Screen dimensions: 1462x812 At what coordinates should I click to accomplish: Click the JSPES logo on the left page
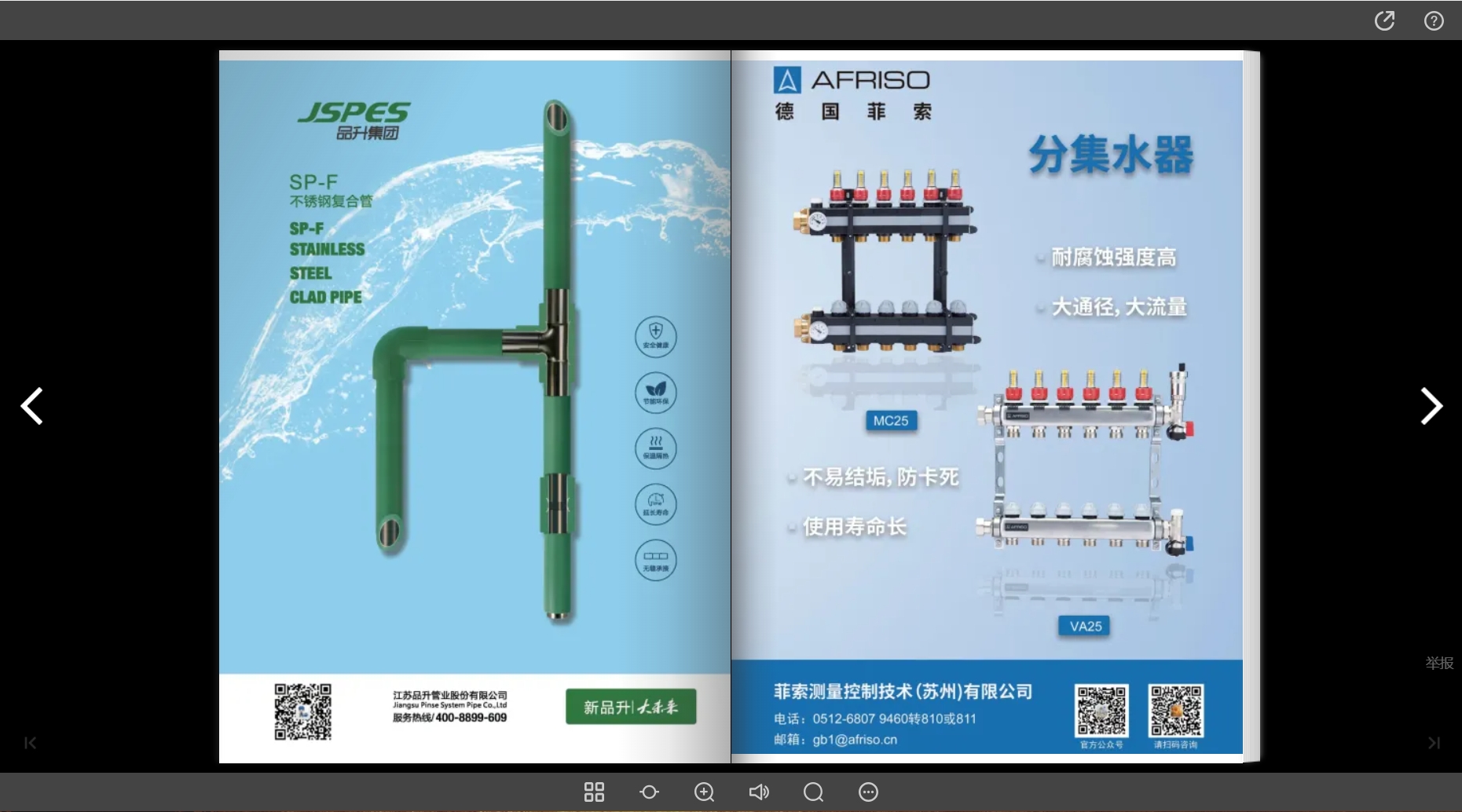(x=354, y=121)
